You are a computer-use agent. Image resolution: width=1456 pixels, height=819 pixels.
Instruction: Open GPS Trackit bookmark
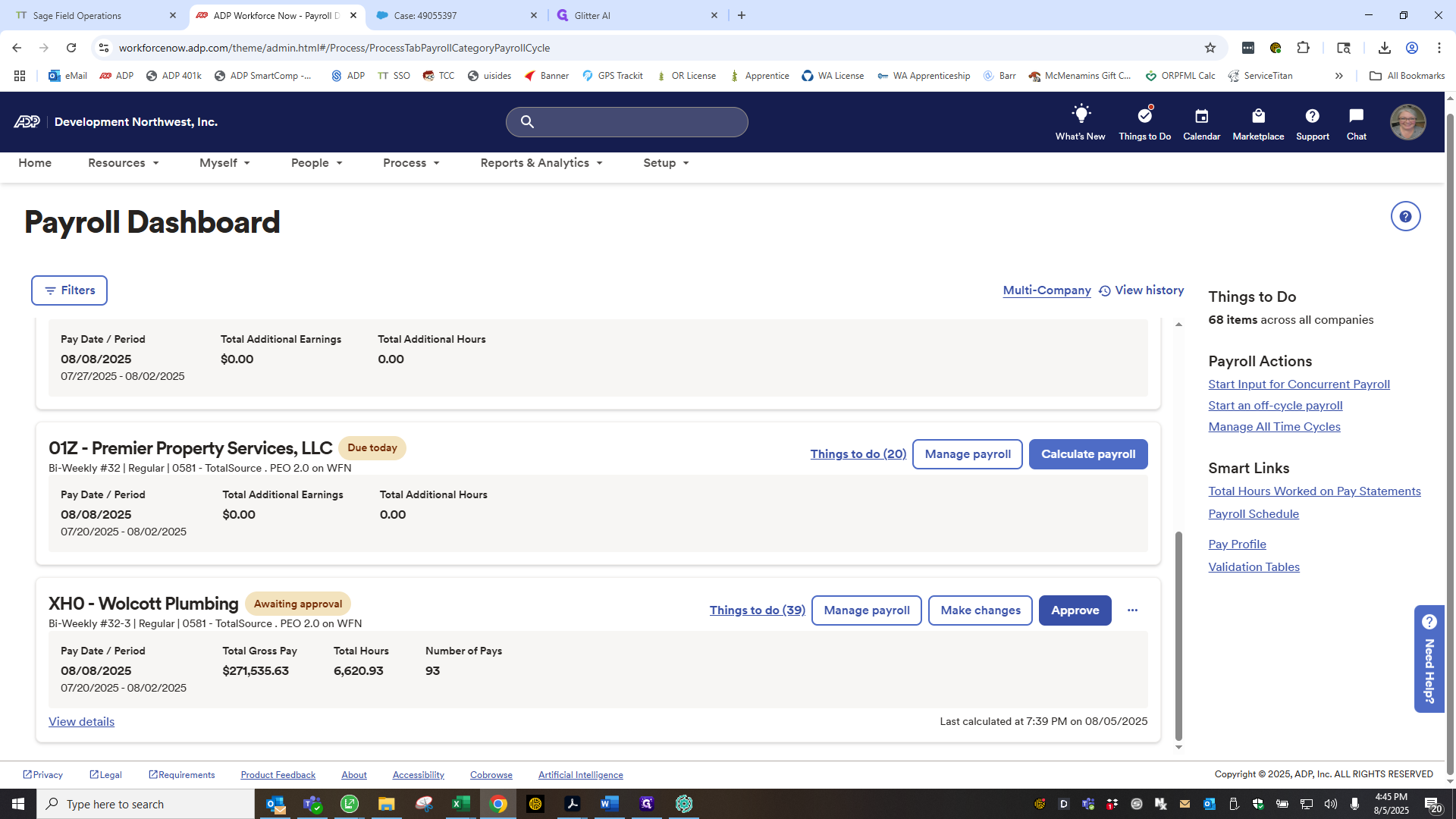[x=613, y=76]
